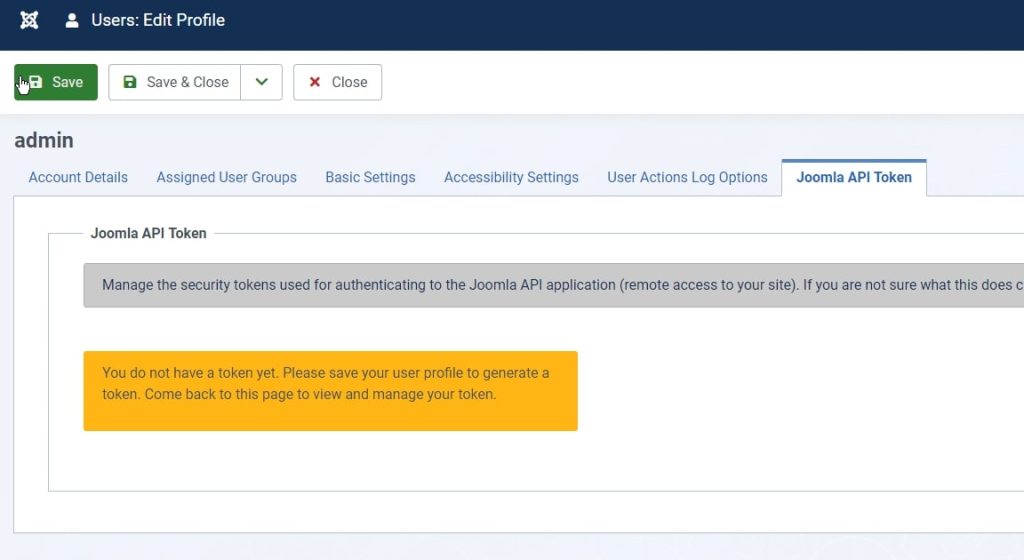Open User Actions Log Options tab
The width and height of the screenshot is (1024, 560).
click(687, 178)
